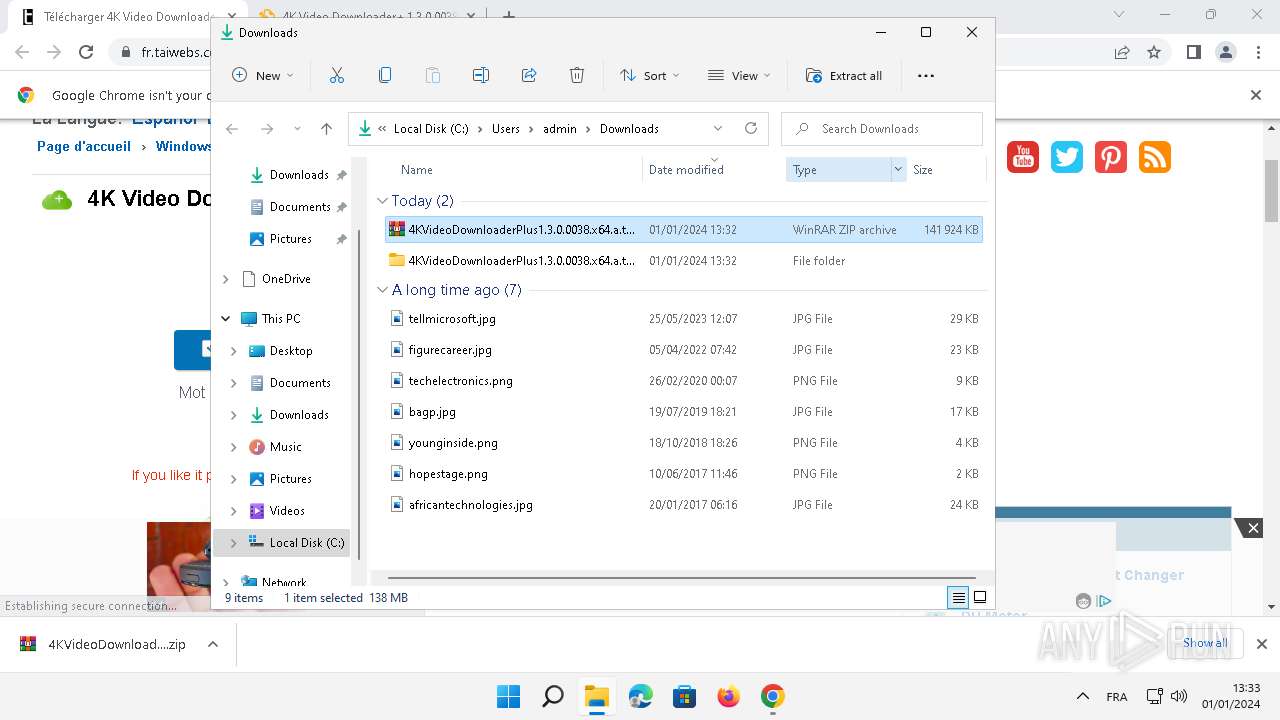Expand the address bar history dropdown

pos(718,128)
